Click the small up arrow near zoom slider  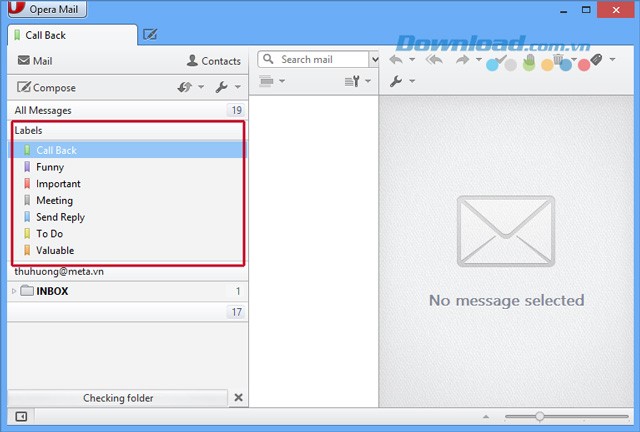(486, 416)
